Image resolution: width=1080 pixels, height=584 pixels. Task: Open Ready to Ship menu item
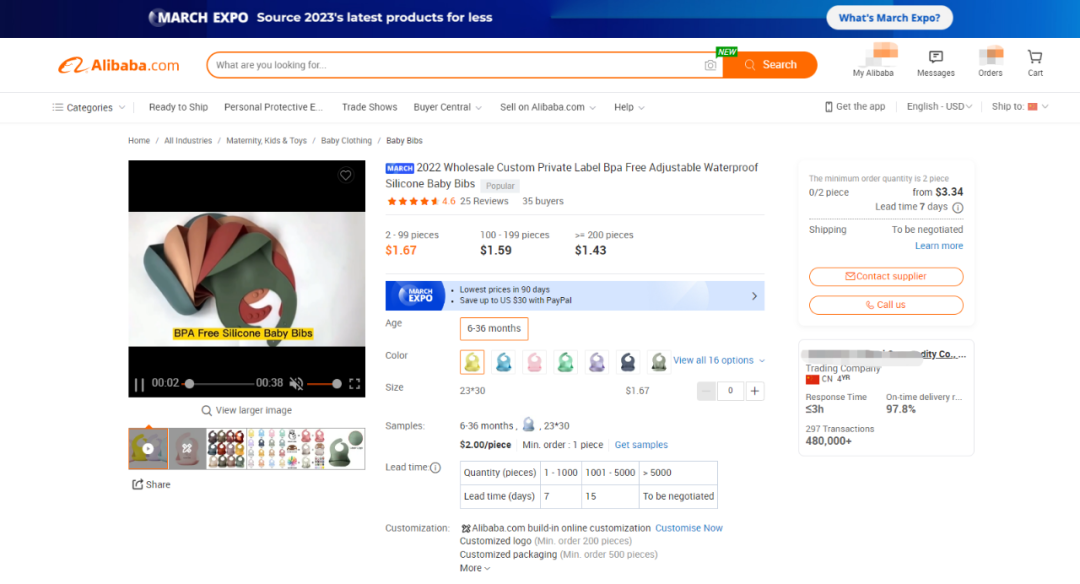point(178,107)
